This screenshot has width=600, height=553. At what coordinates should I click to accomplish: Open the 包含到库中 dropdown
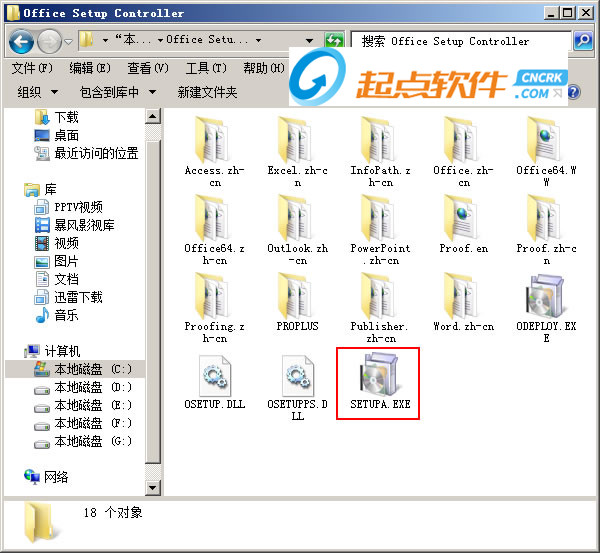coord(118,92)
